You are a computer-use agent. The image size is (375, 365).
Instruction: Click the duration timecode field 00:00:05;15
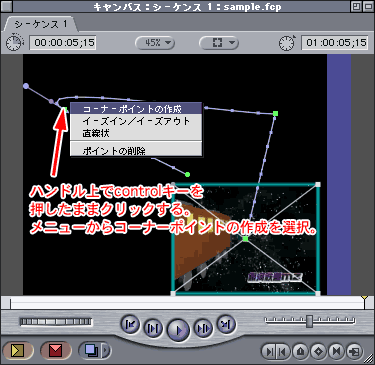[x=63, y=43]
